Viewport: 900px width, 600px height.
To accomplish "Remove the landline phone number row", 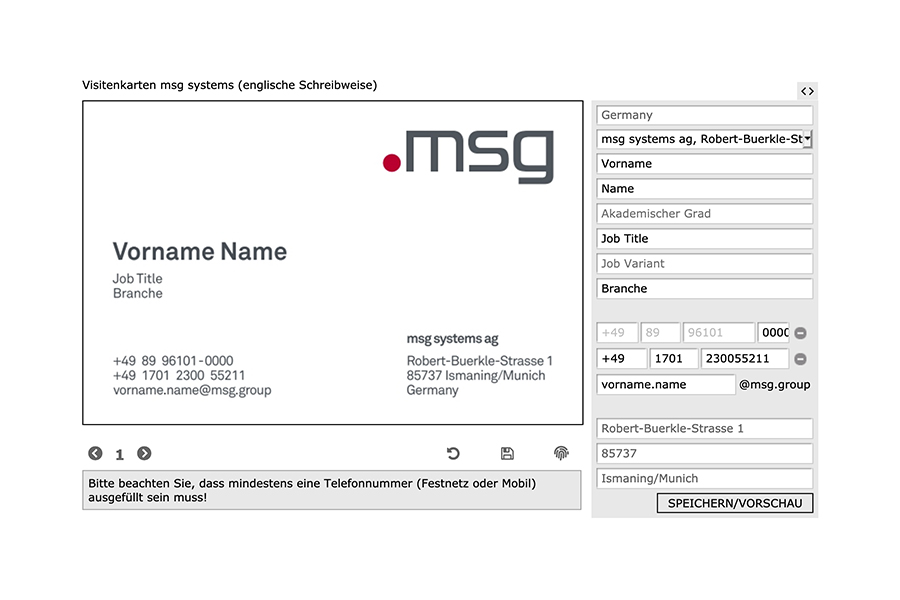I will point(800,333).
